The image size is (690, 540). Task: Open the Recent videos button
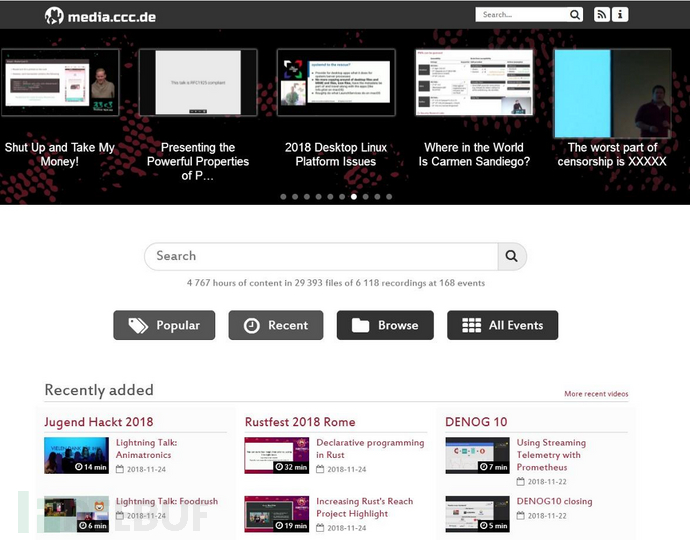[x=276, y=325]
